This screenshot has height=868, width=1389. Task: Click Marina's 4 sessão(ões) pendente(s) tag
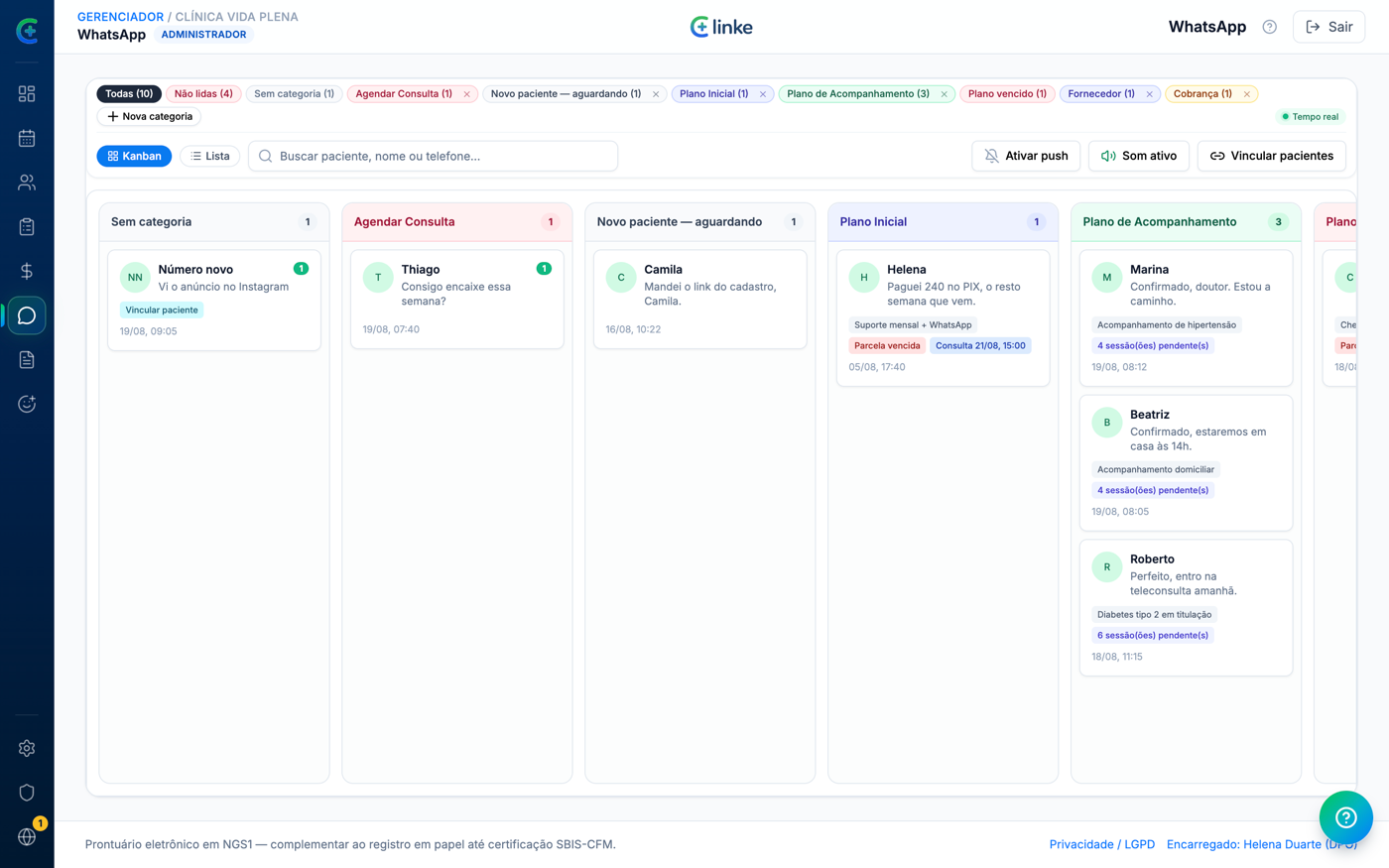click(x=1153, y=345)
